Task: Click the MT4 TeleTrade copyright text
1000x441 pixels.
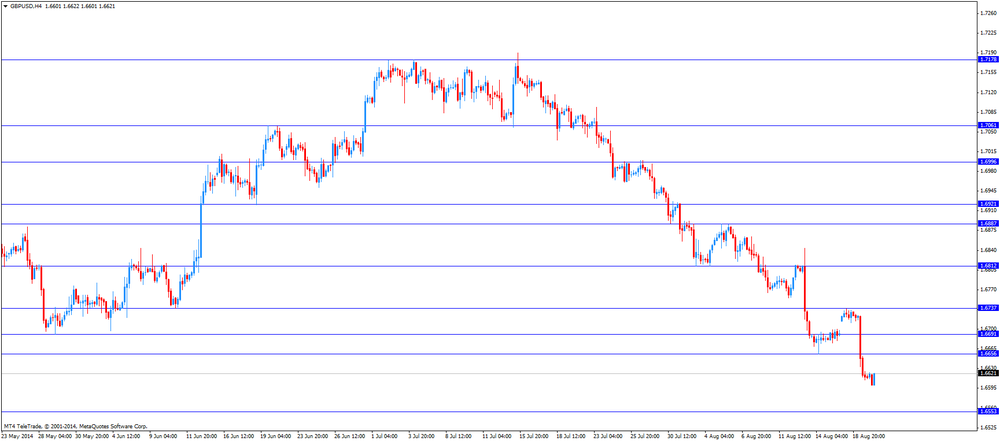Action: (76, 425)
